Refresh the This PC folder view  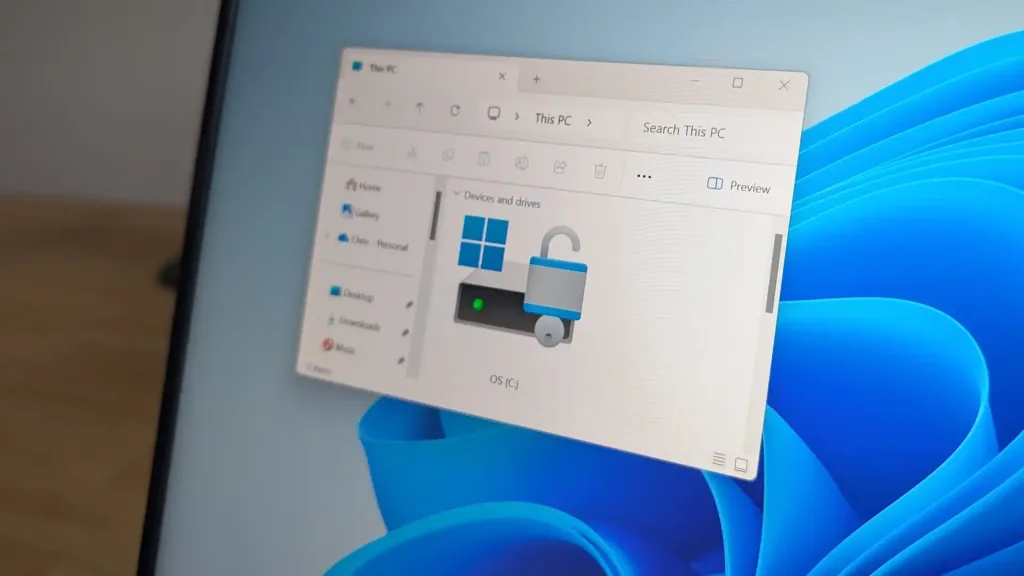pyautogui.click(x=455, y=111)
